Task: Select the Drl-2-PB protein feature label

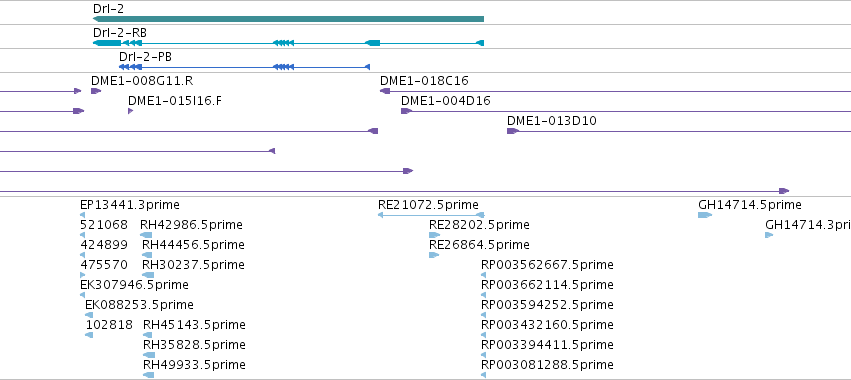Action: pos(145,56)
